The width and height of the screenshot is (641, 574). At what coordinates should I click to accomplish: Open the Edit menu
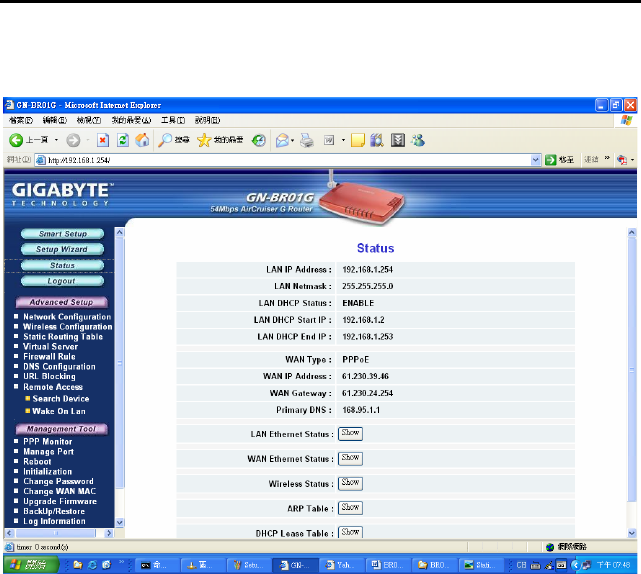pyautogui.click(x=55, y=120)
